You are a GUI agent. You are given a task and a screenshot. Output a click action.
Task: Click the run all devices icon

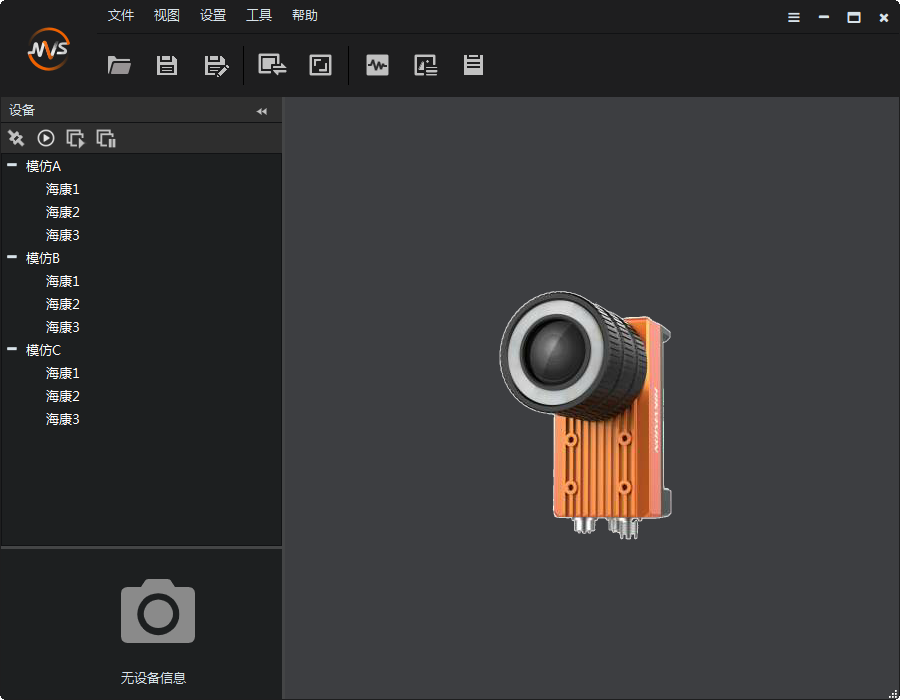[75, 138]
